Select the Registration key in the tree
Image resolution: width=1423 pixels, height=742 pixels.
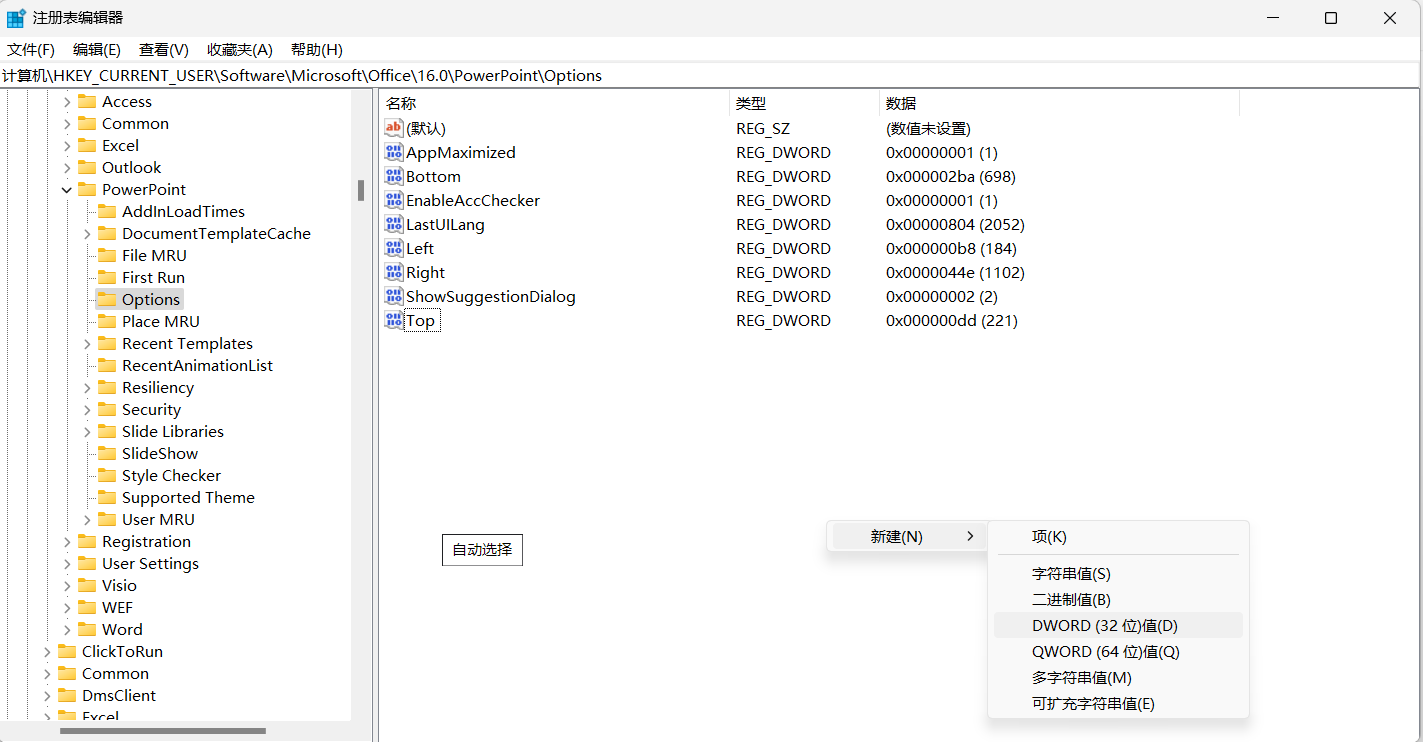pyautogui.click(x=146, y=541)
